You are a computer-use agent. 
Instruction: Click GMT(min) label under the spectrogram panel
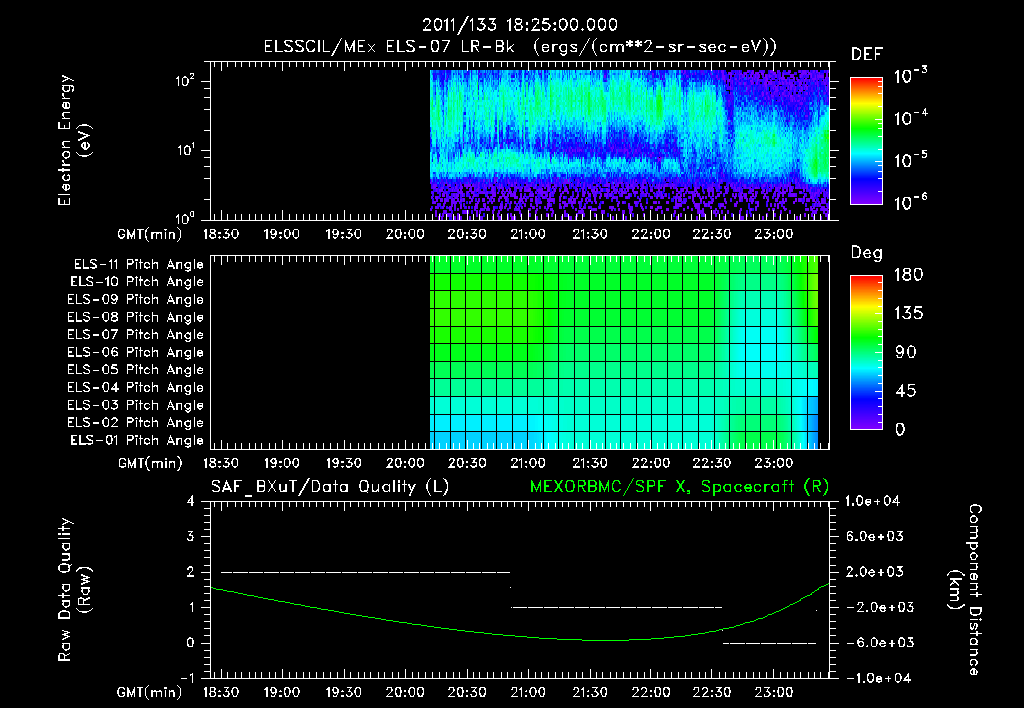click(150, 234)
